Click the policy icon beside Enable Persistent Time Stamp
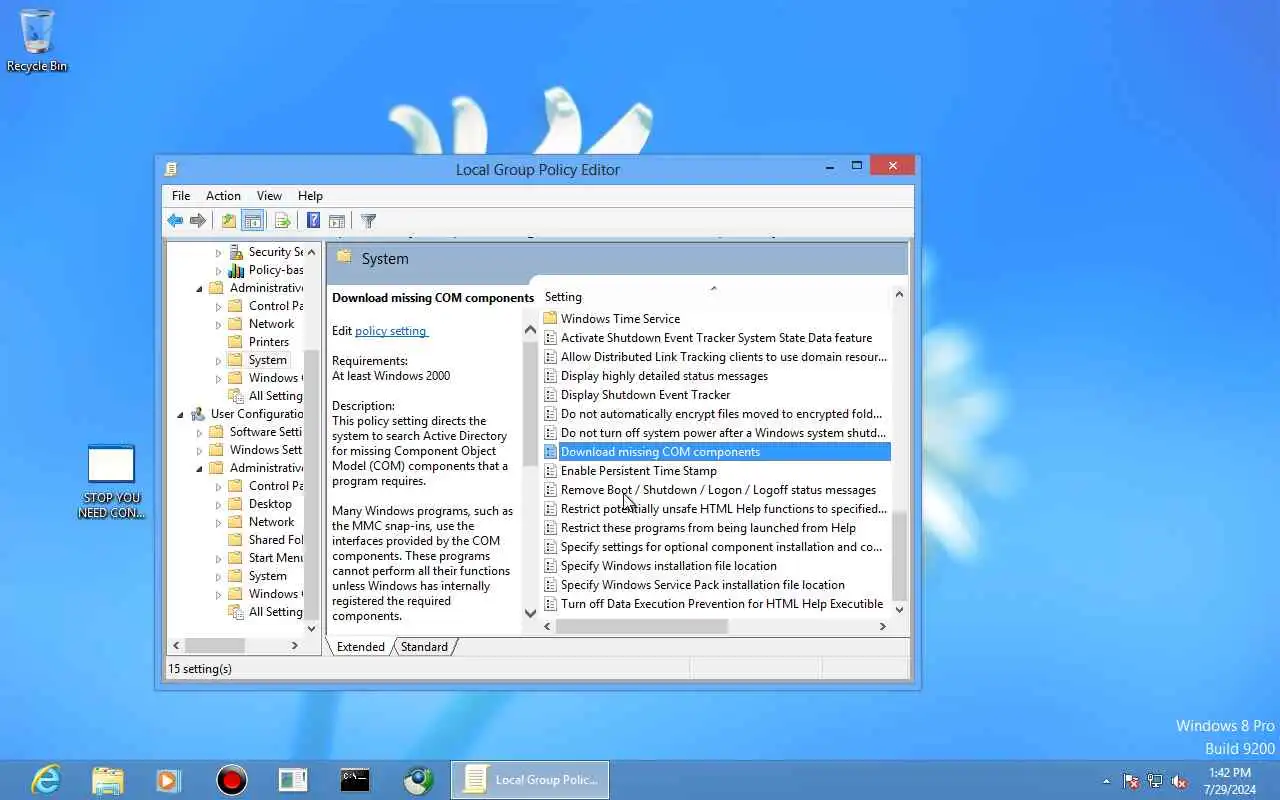 coord(550,471)
